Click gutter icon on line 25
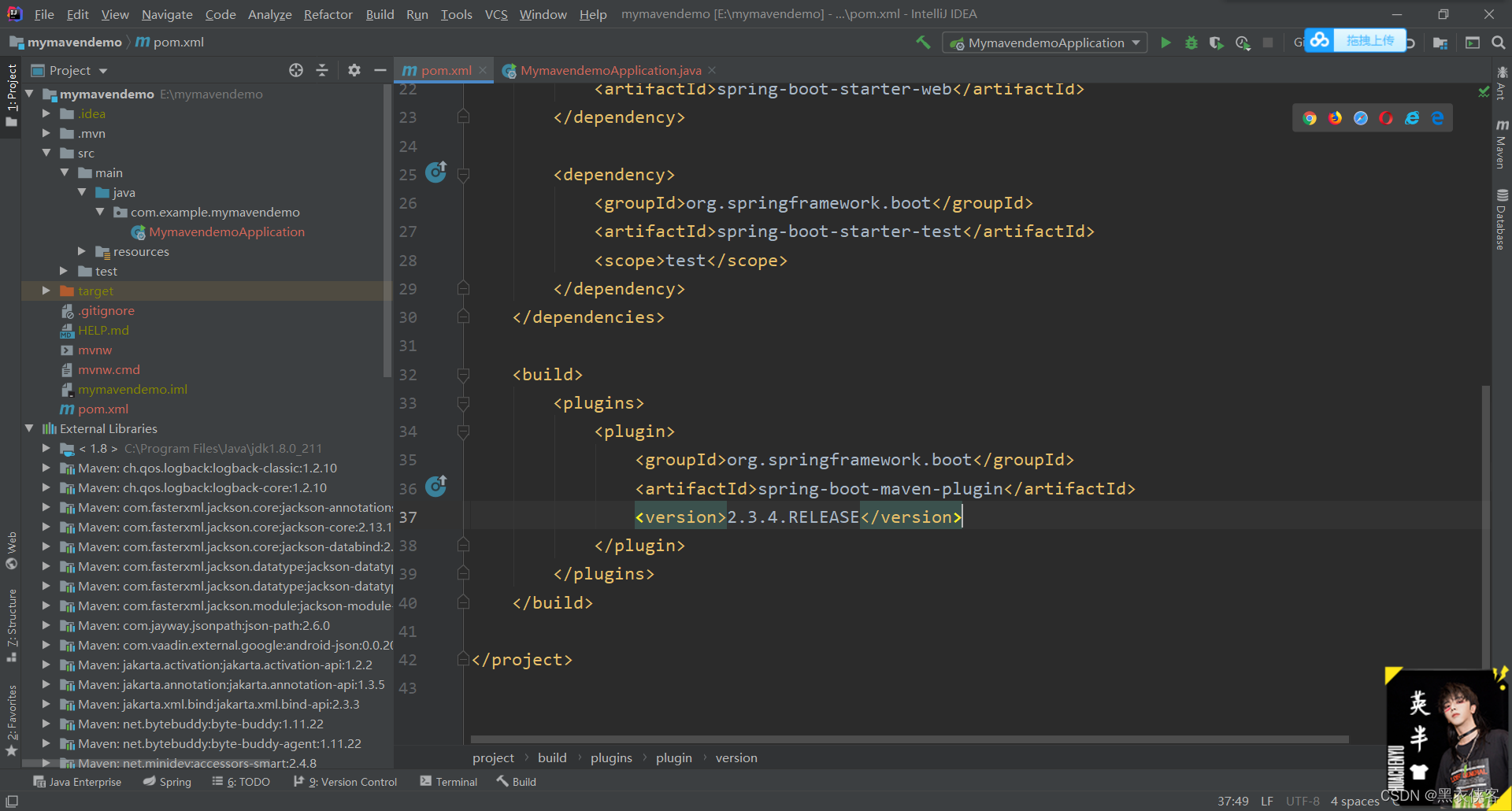This screenshot has width=1512, height=811. [436, 172]
